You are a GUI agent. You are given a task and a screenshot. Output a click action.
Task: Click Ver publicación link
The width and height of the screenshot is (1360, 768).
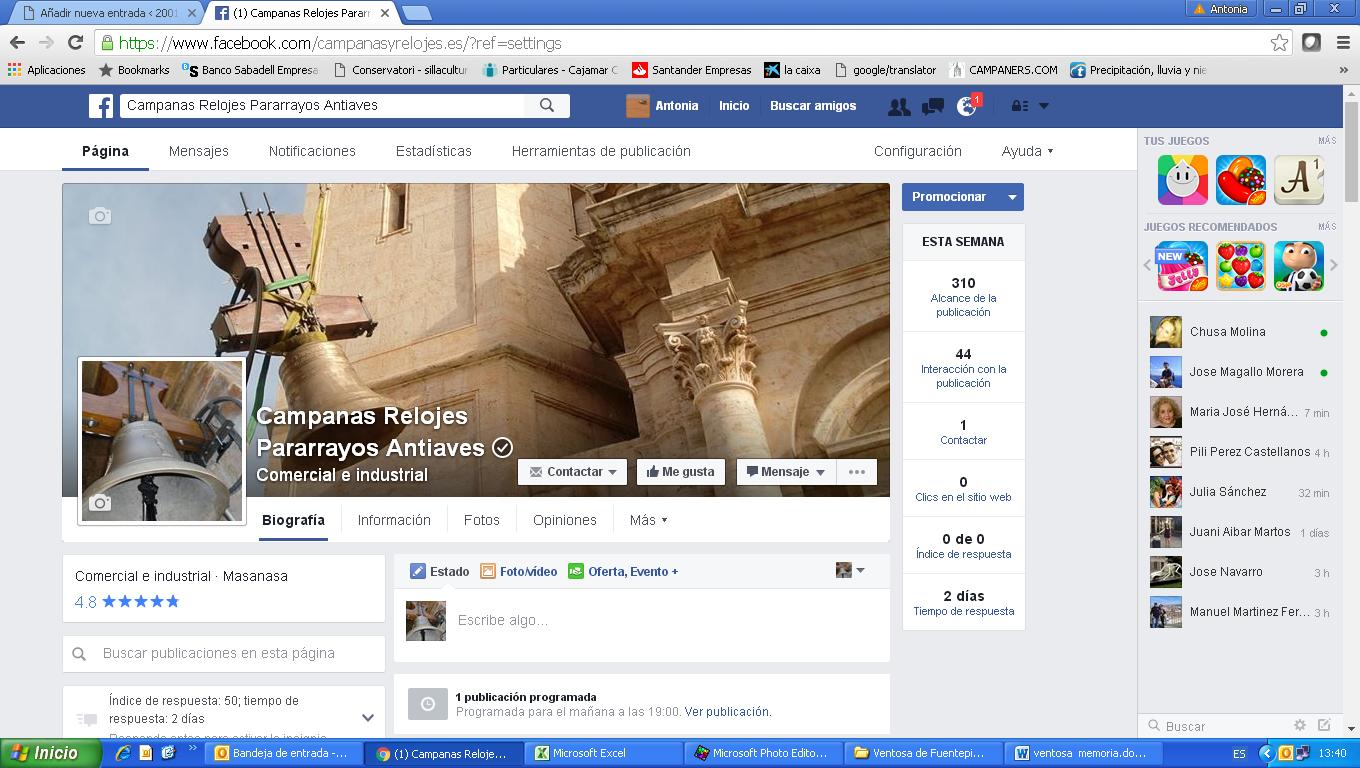click(728, 712)
